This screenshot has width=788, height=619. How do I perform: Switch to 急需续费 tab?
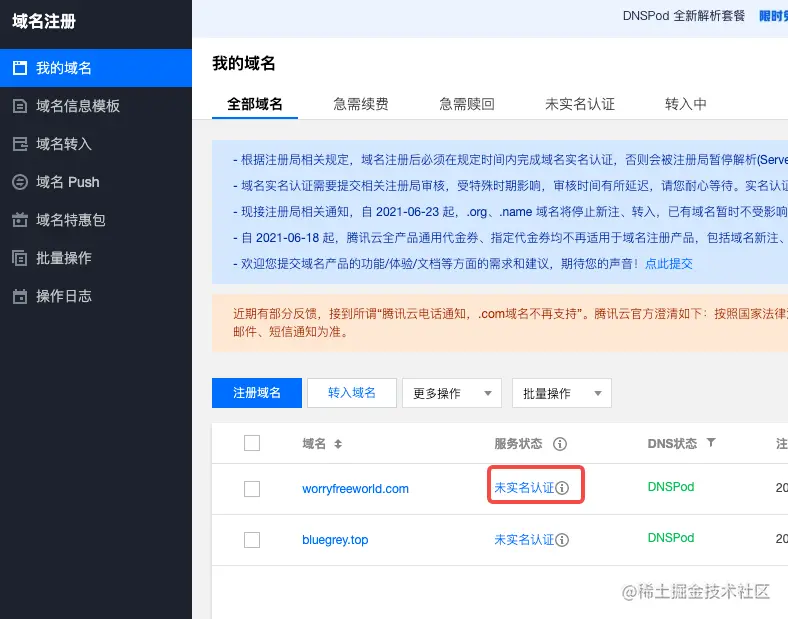coord(361,104)
